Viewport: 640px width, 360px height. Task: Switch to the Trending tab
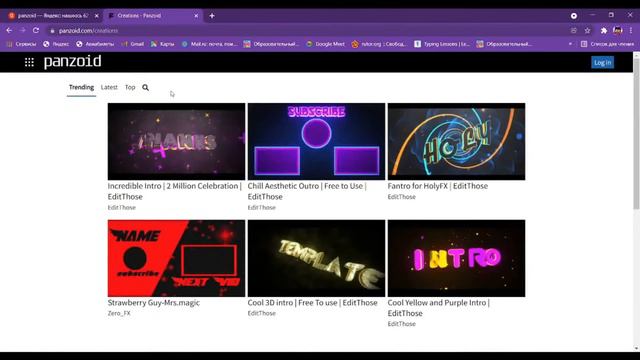pos(81,87)
